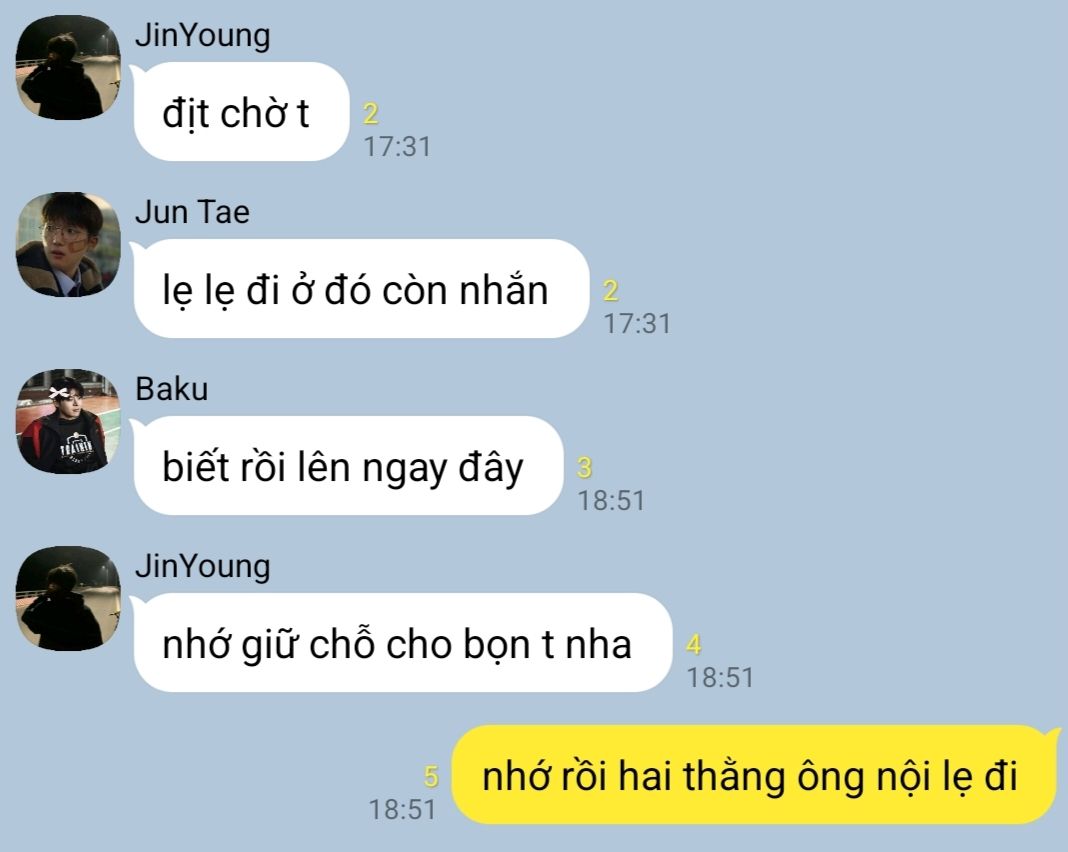Click the 17:31 timestamp of Jun Tae's message

tap(637, 324)
